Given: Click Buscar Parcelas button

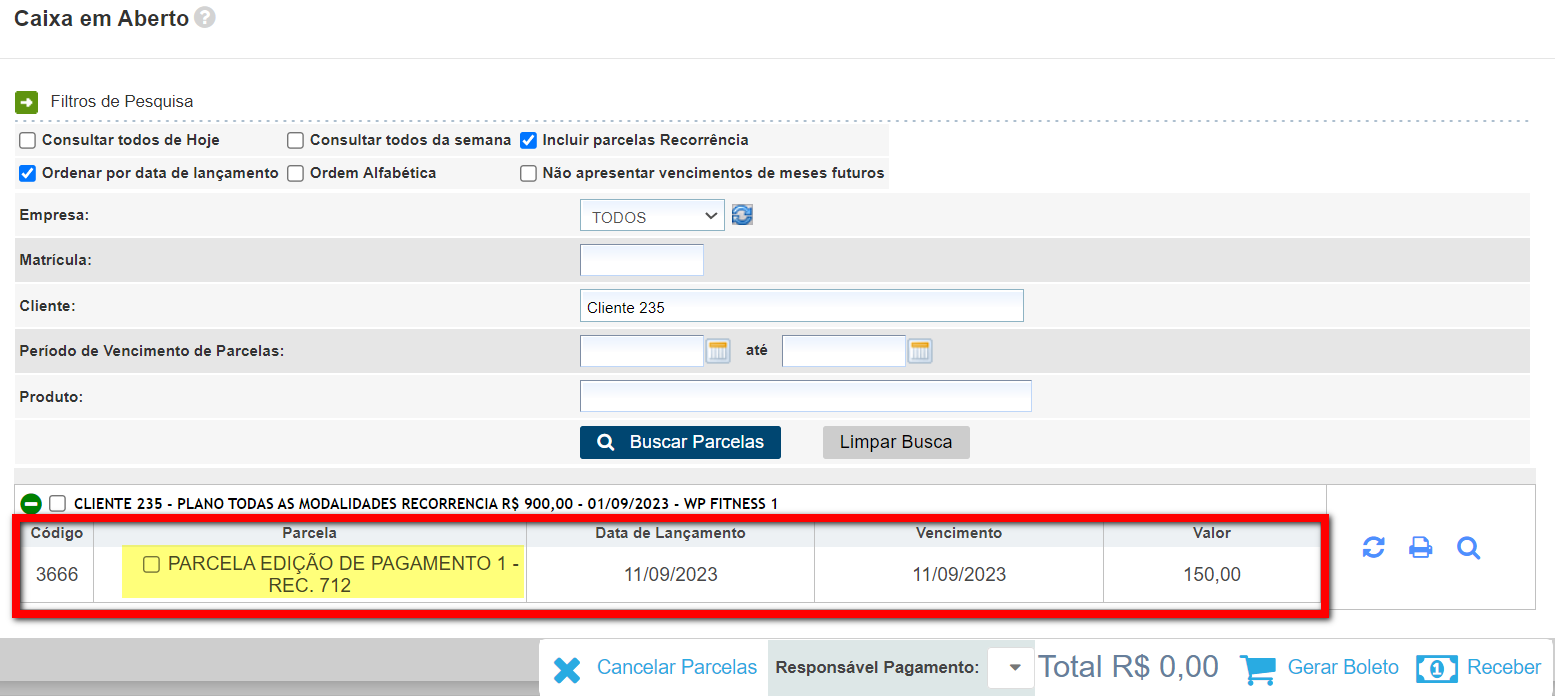Looking at the screenshot, I should pyautogui.click(x=680, y=442).
